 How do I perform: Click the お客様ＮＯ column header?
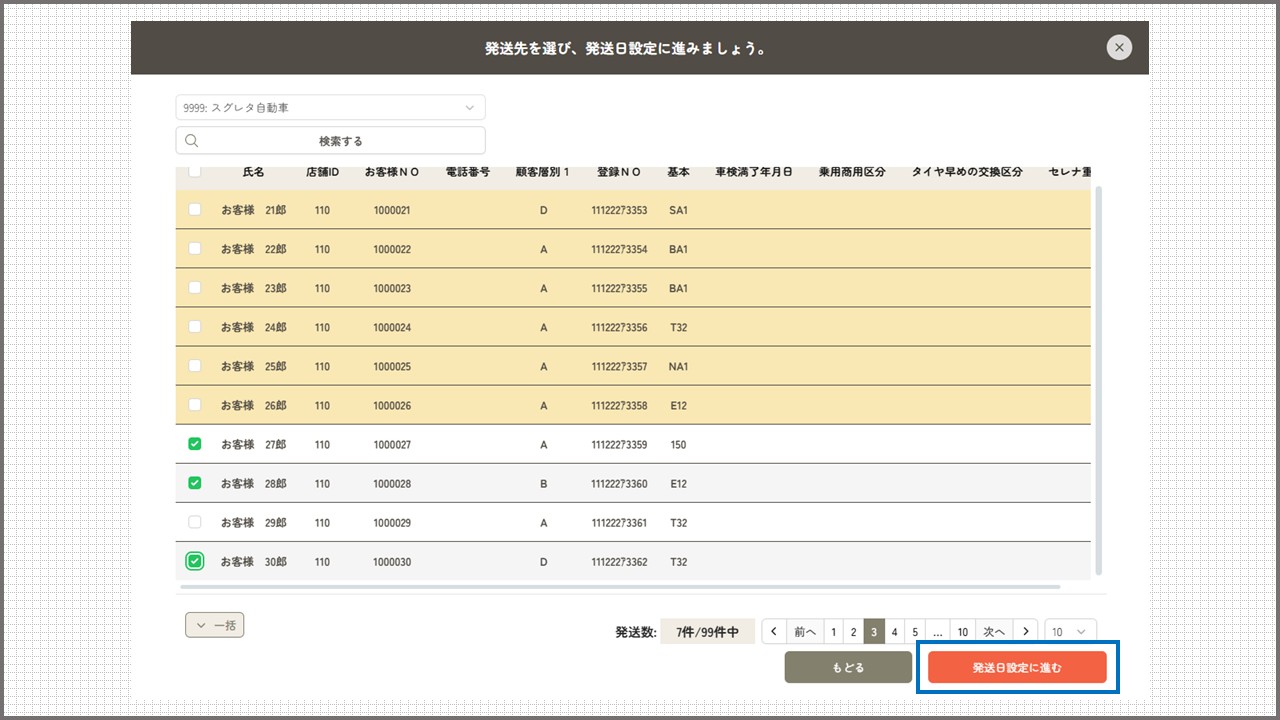392,172
